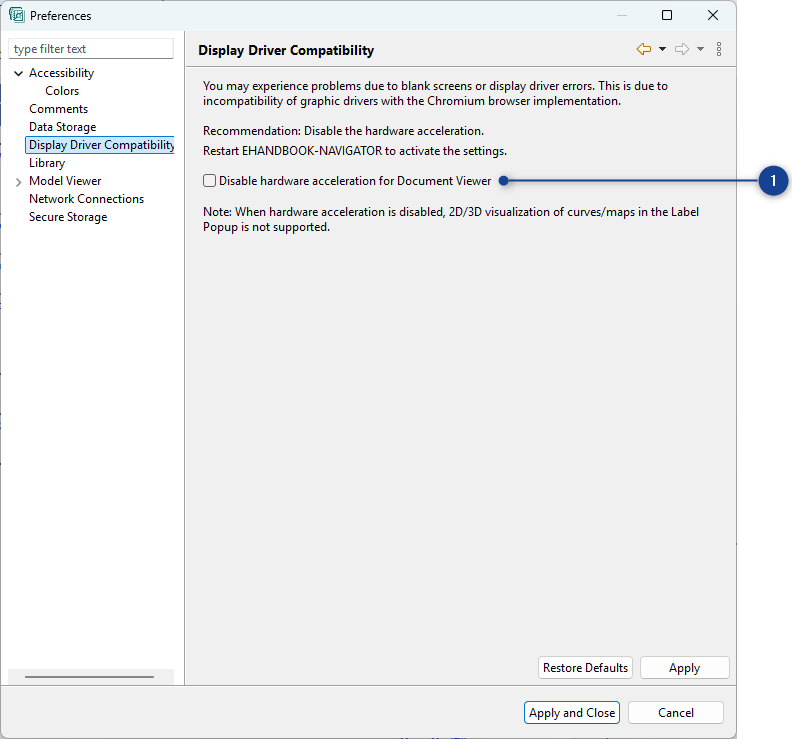Click the Preferences application icon in title bar
This screenshot has height=739, width=792.
(17, 15)
